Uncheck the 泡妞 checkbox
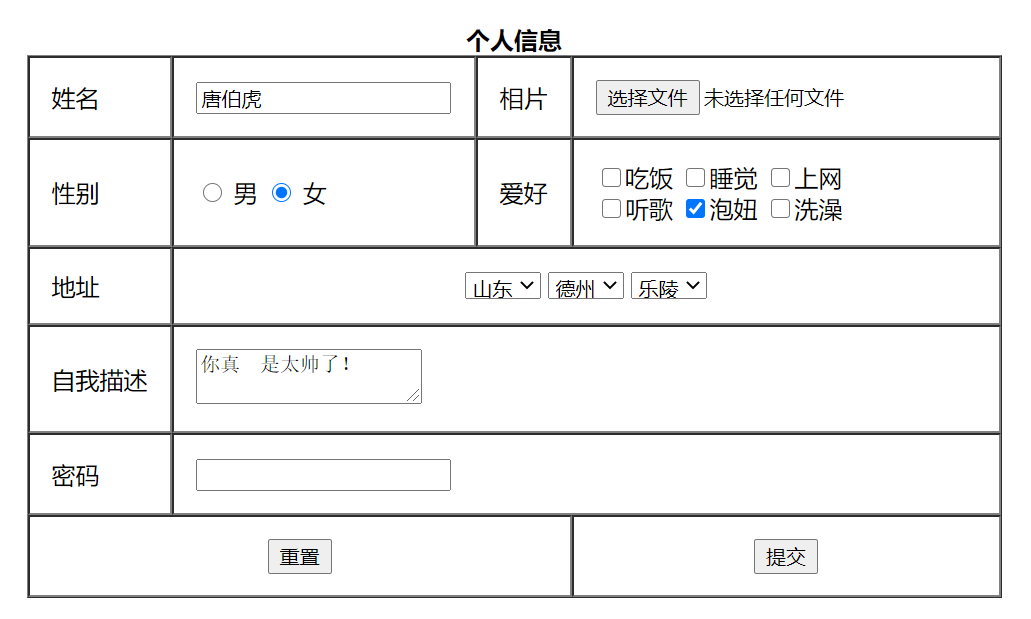The image size is (1031, 619). 695,209
